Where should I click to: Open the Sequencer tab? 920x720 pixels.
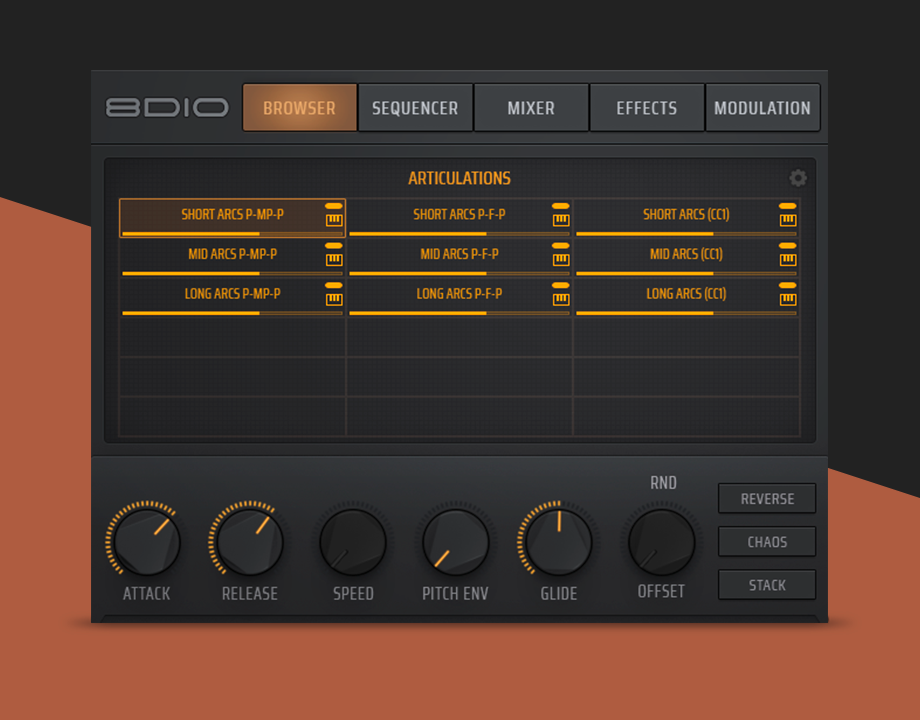coord(415,108)
